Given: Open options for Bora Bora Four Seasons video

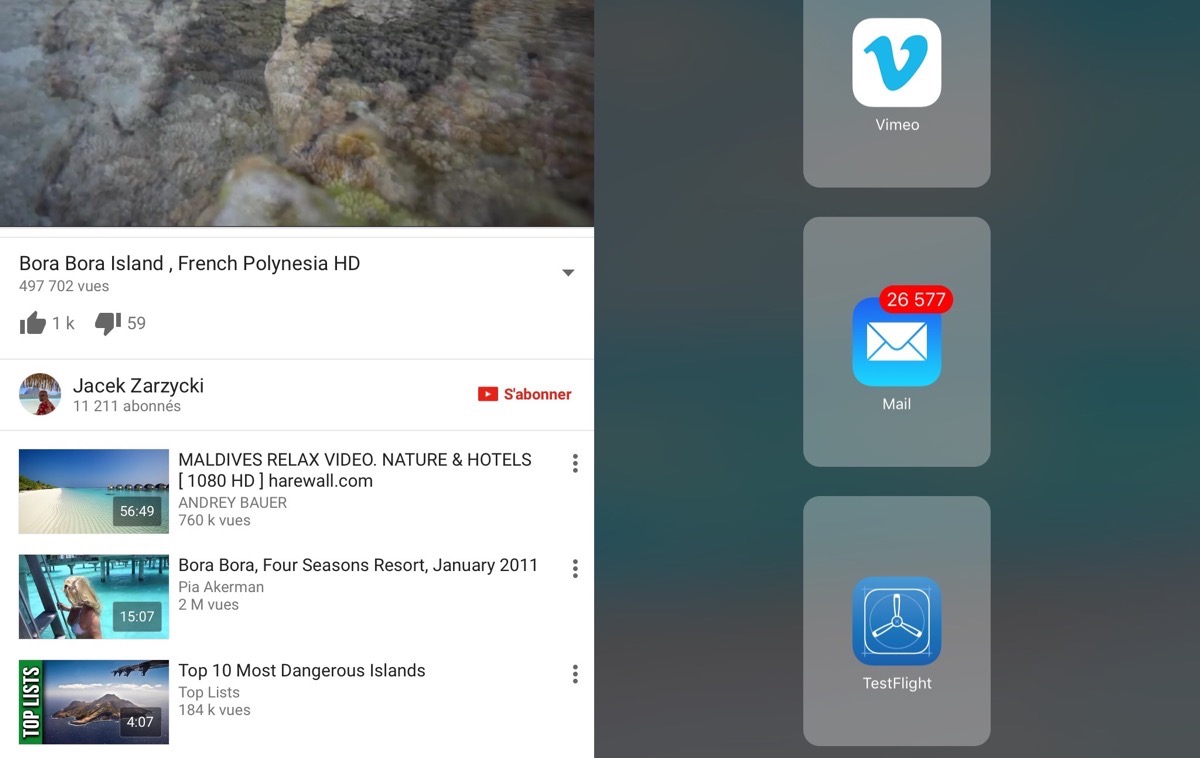Looking at the screenshot, I should coord(575,568).
